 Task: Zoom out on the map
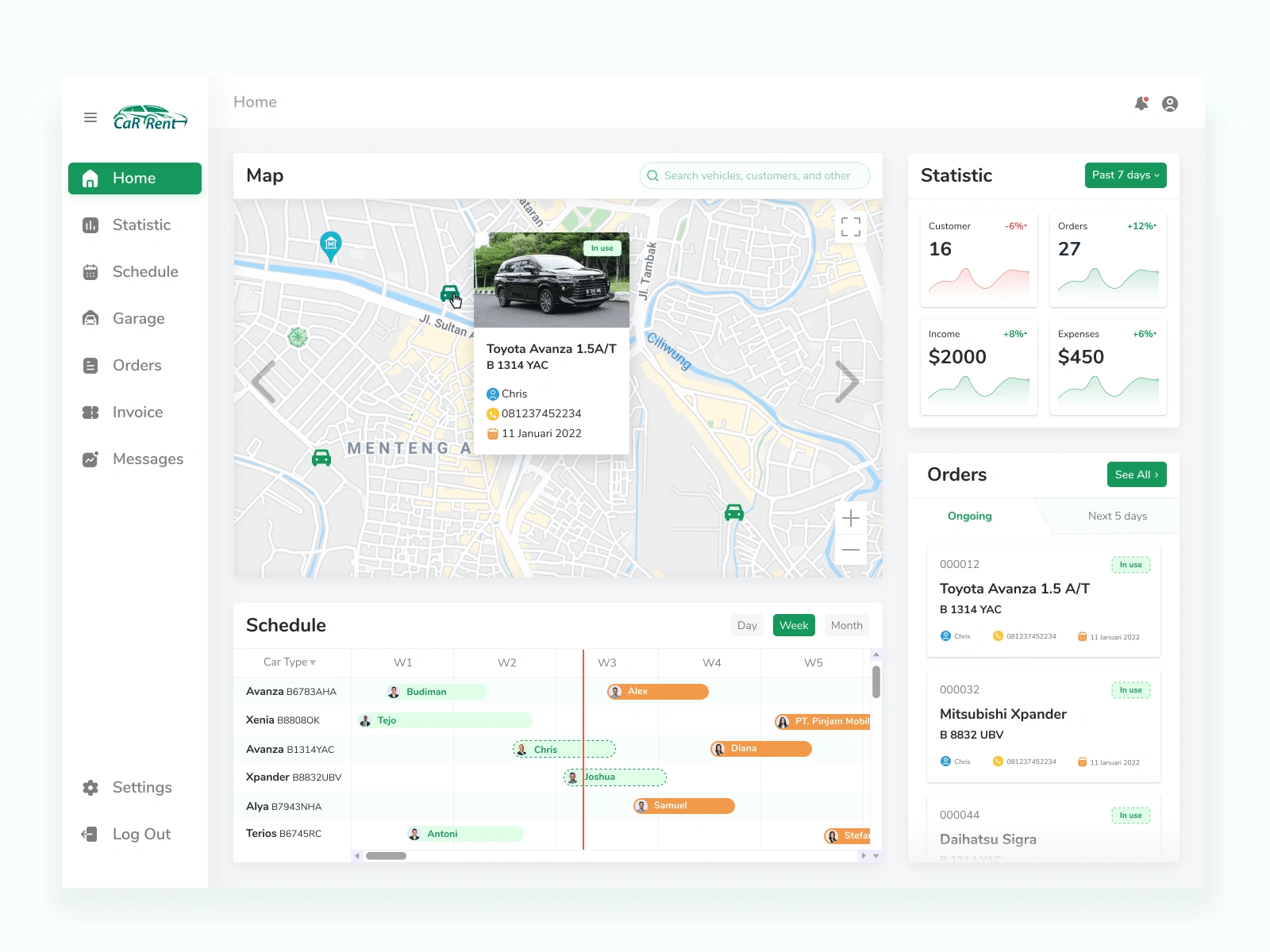(x=851, y=550)
